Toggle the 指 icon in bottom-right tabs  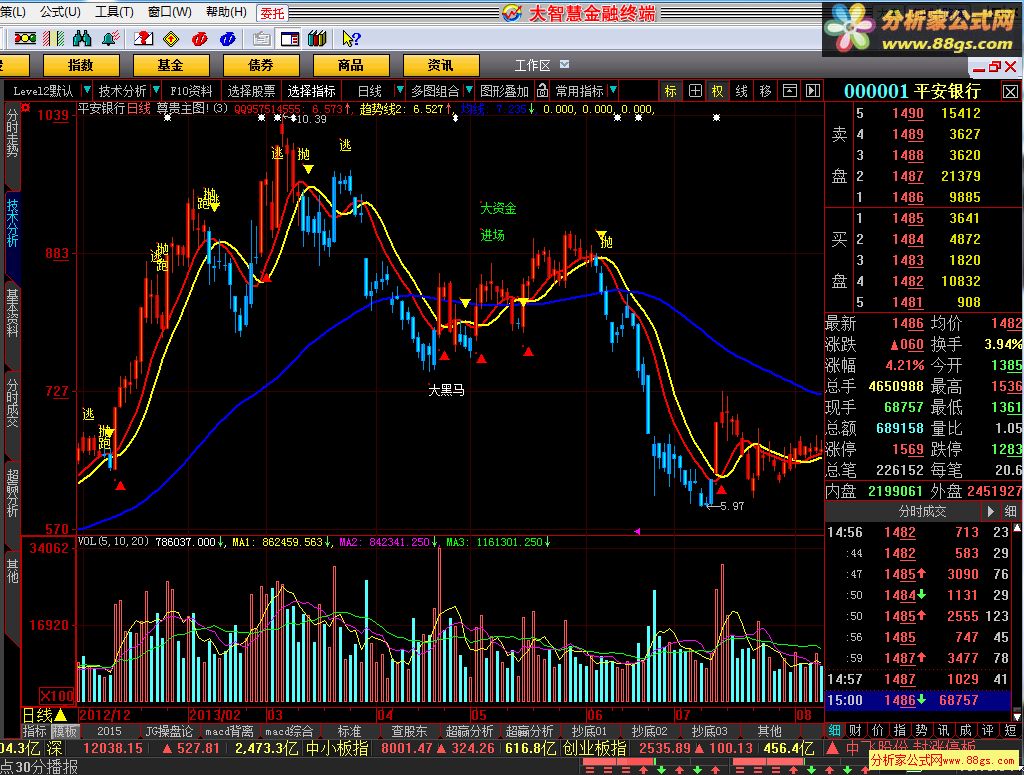[899, 731]
